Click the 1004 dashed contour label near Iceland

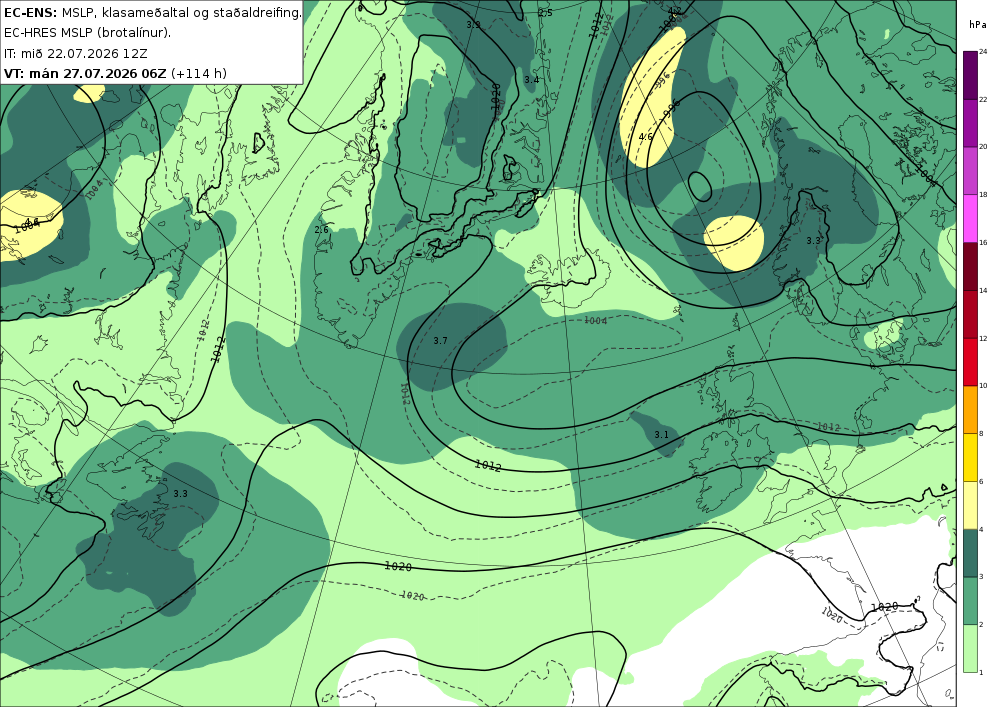tap(596, 321)
